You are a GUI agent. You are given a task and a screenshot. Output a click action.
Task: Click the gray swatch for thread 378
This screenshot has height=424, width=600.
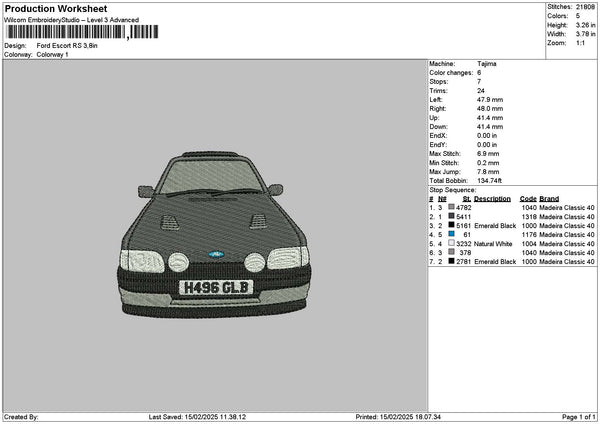[452, 252]
